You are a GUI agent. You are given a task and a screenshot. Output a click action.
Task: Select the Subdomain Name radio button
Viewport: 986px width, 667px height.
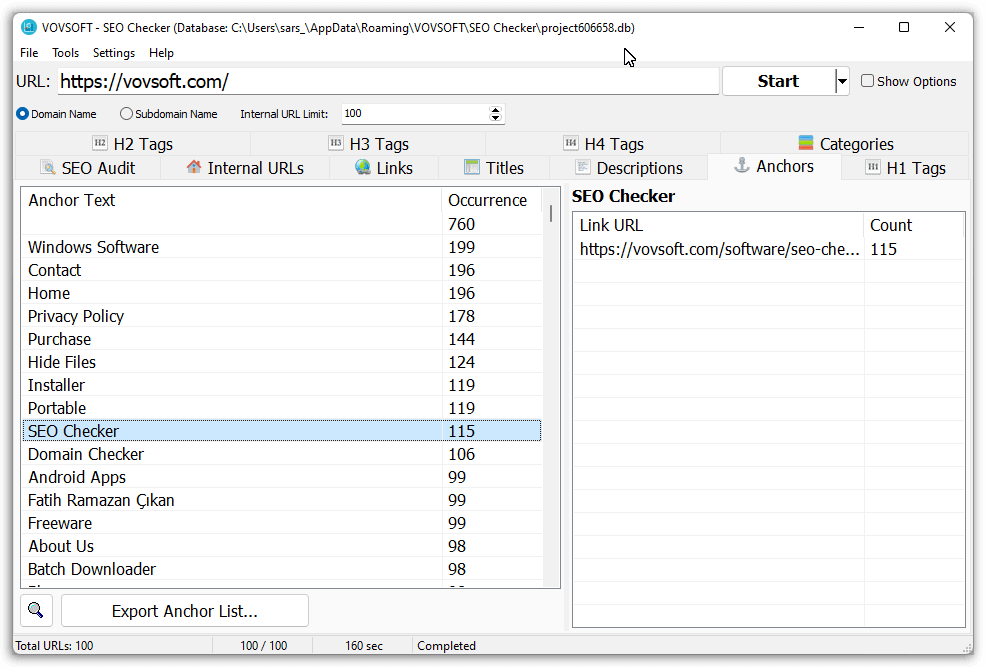(x=126, y=114)
